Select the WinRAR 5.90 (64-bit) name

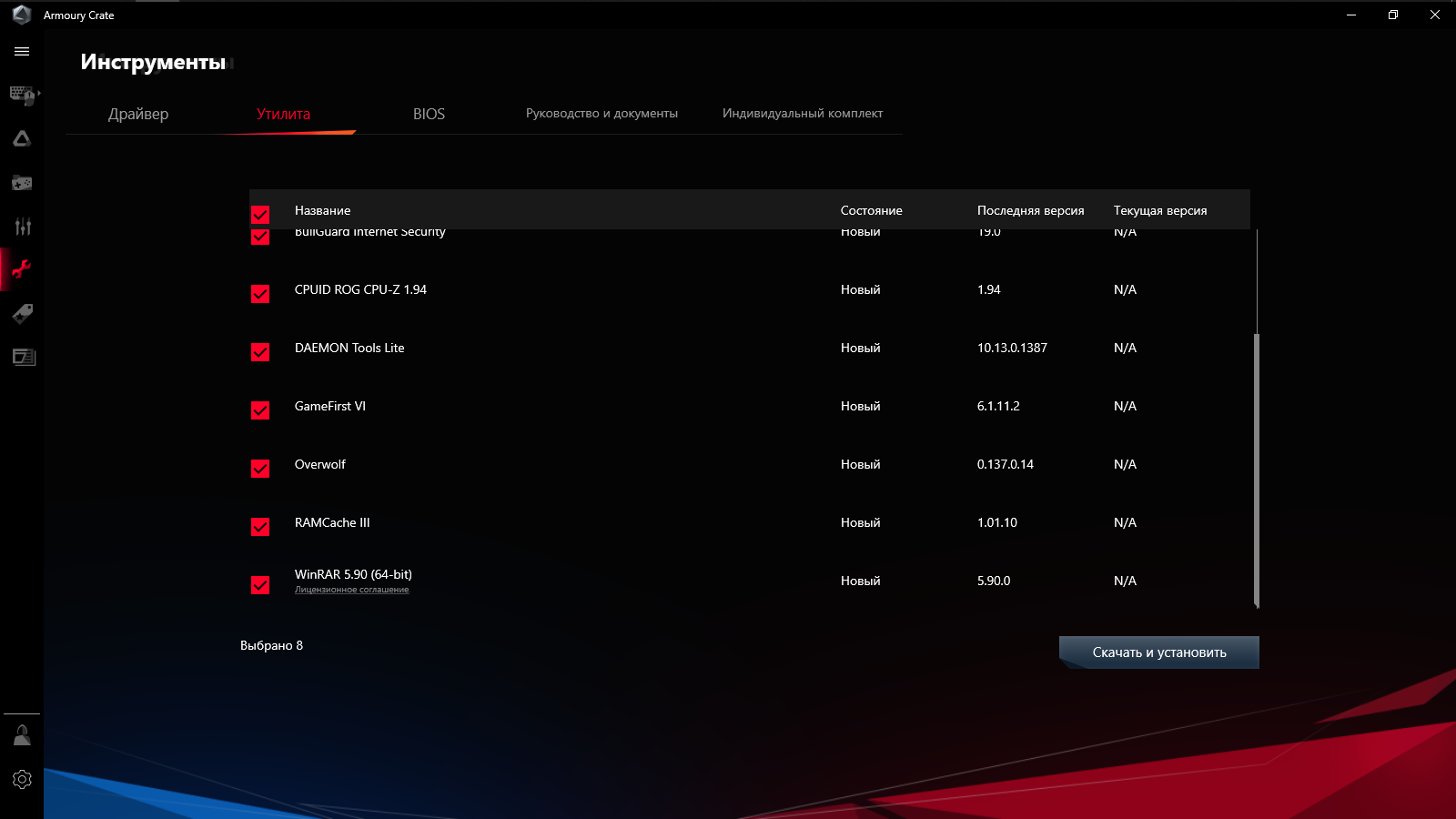353,574
